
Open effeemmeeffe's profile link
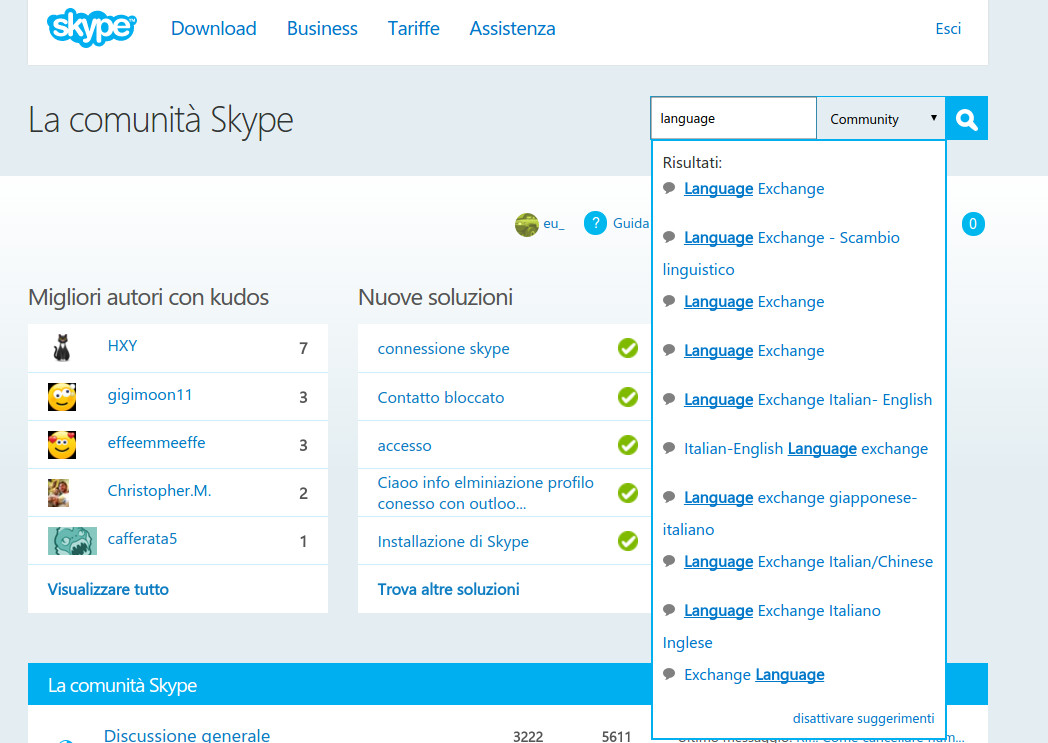point(156,442)
